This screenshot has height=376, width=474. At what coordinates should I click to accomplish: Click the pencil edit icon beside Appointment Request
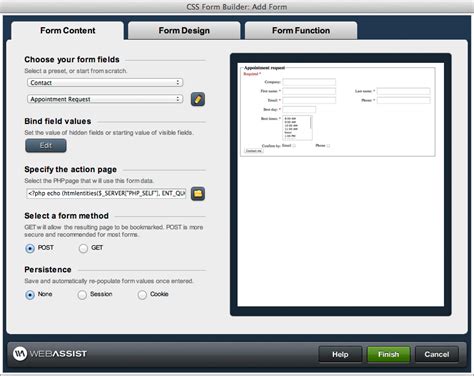[198, 99]
